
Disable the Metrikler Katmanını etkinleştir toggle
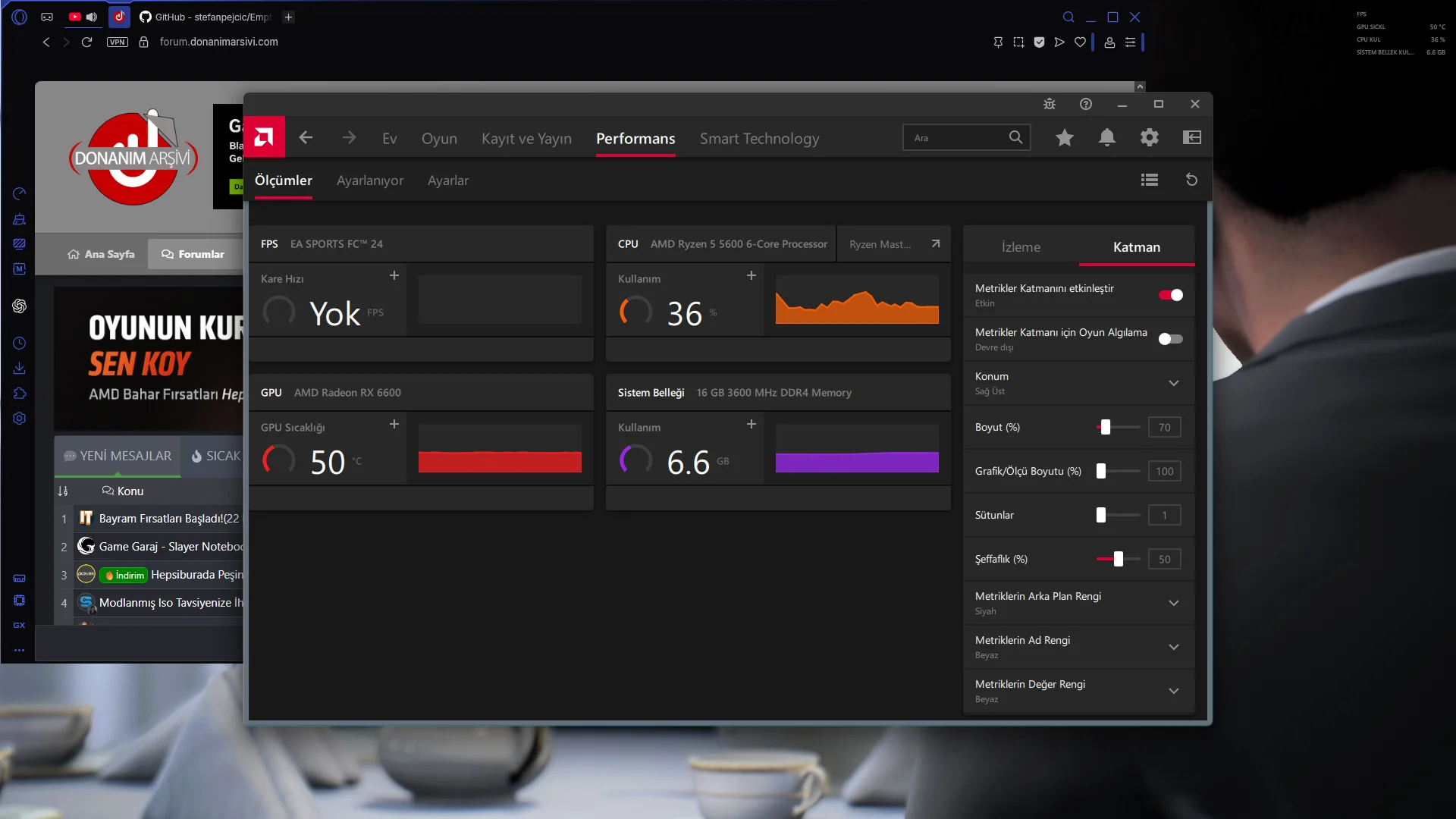pyautogui.click(x=1171, y=295)
